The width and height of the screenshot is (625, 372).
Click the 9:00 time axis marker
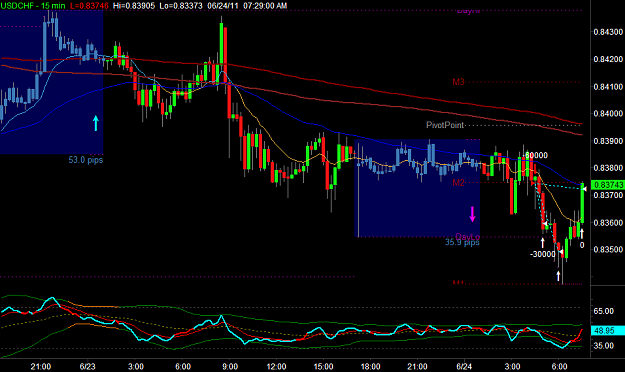coord(230,366)
